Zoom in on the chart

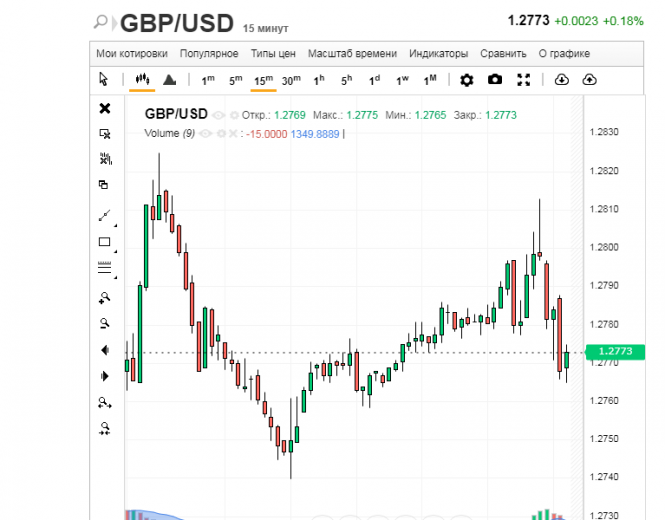(104, 298)
